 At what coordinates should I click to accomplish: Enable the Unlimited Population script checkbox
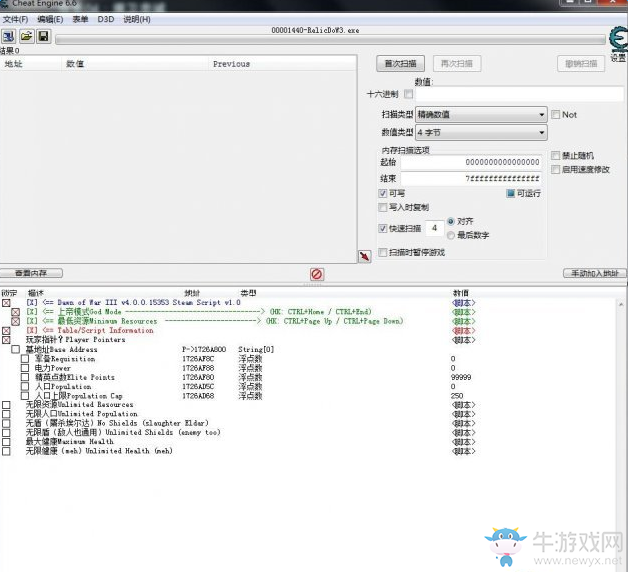(6, 414)
